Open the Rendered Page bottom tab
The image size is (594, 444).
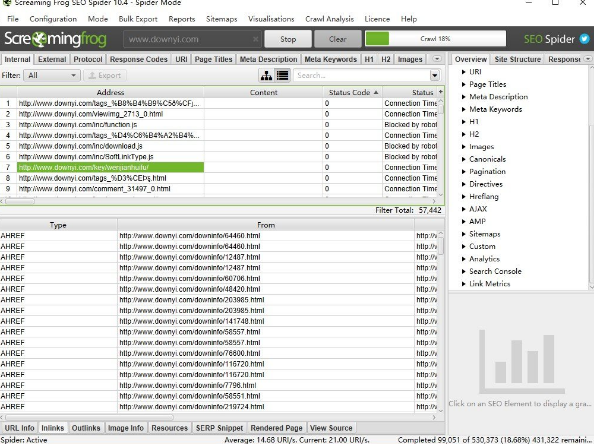[277, 428]
